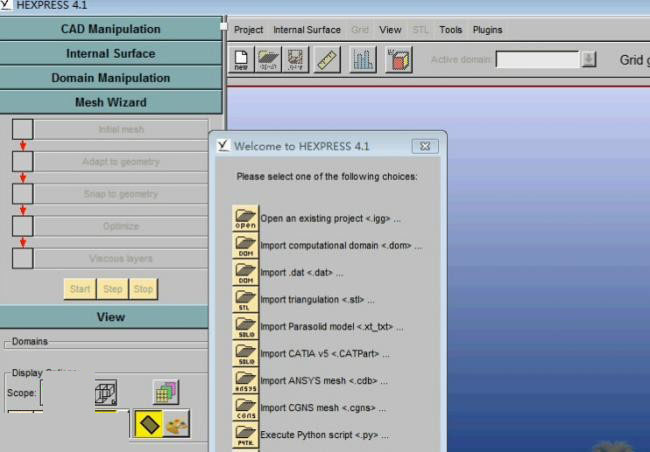Screen dimensions: 650x452
Task: Select 'Open an existing project <.igg>' text
Action: tap(330, 219)
